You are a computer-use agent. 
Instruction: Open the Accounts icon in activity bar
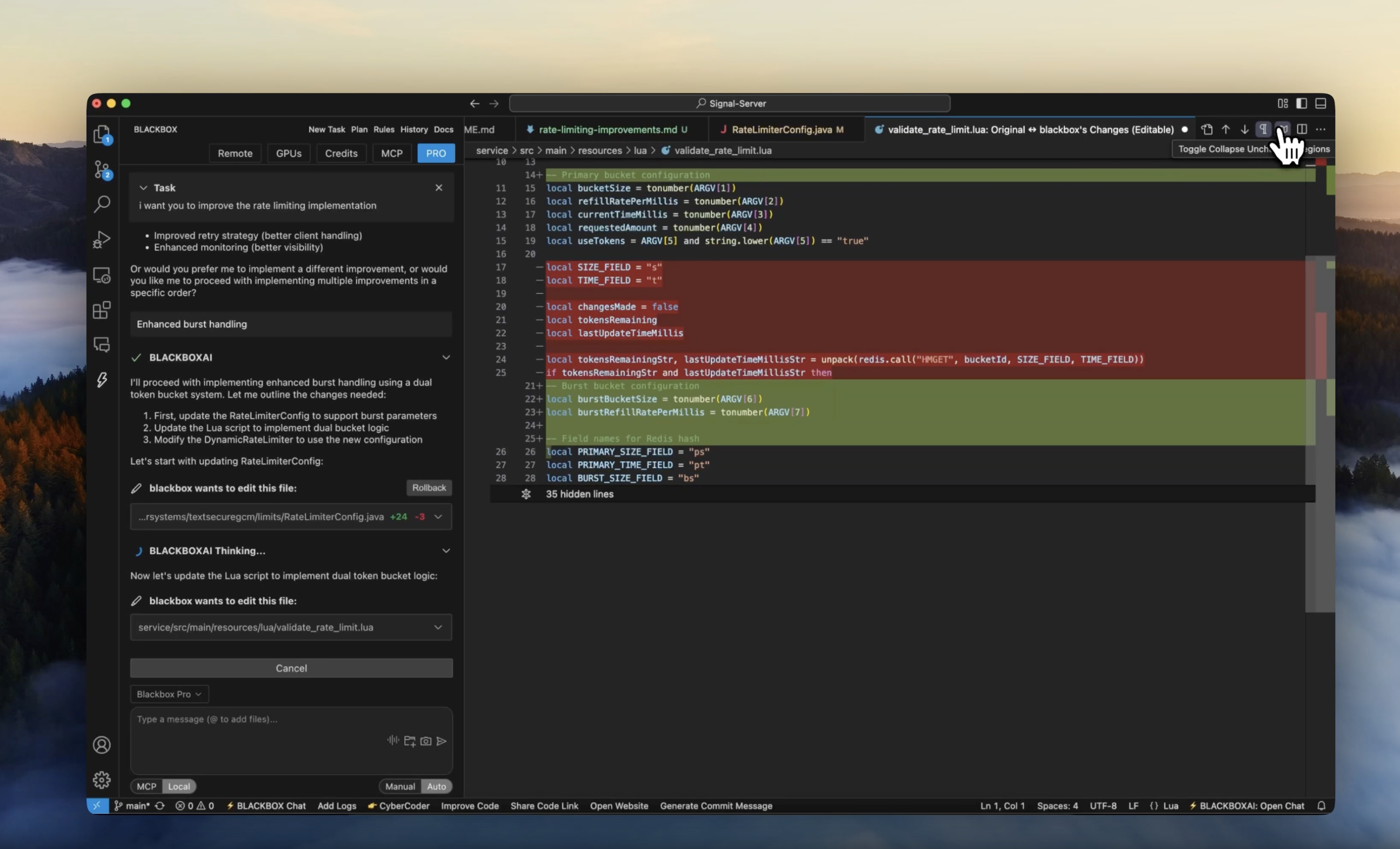point(102,744)
